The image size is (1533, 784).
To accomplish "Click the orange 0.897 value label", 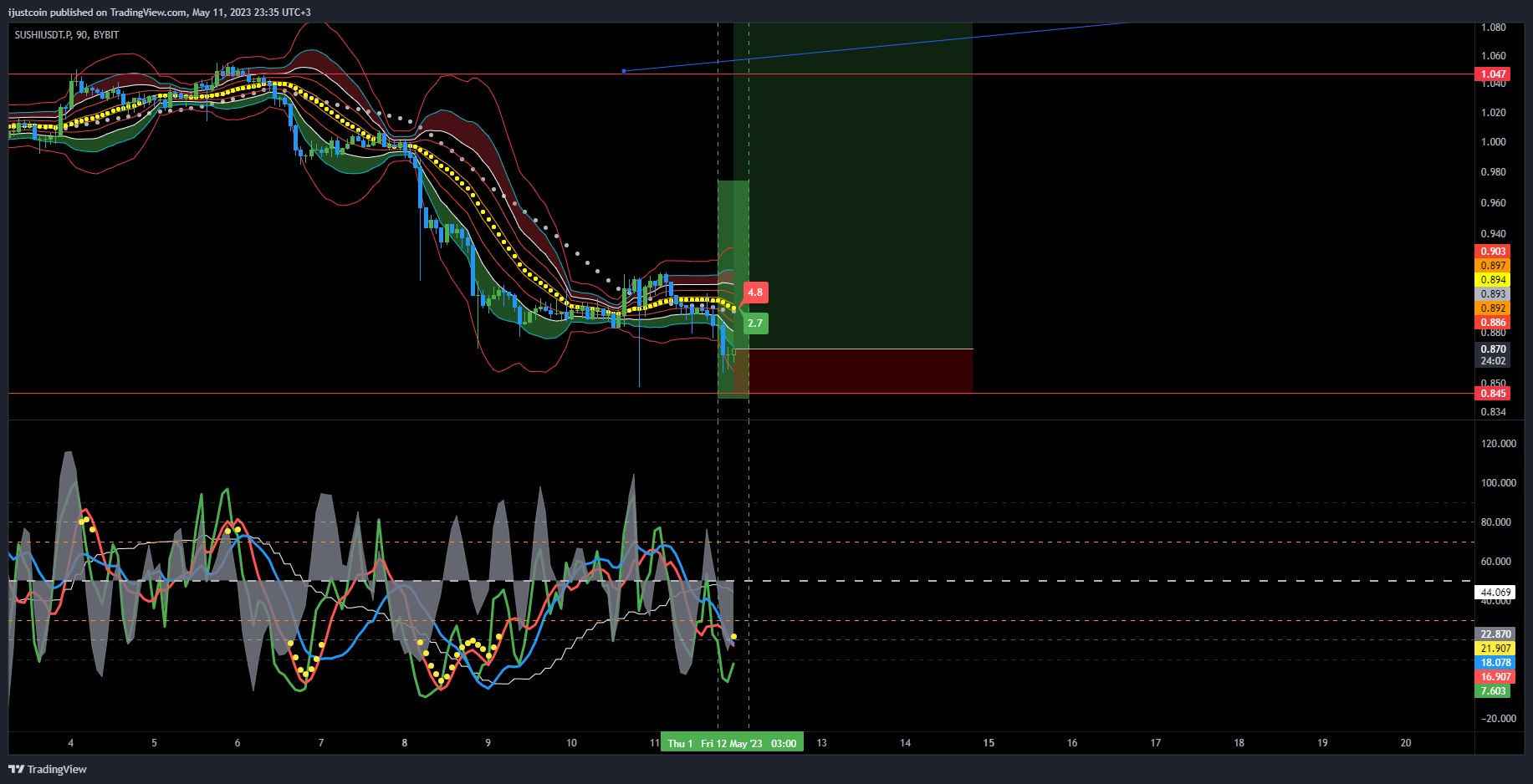I will [1494, 266].
